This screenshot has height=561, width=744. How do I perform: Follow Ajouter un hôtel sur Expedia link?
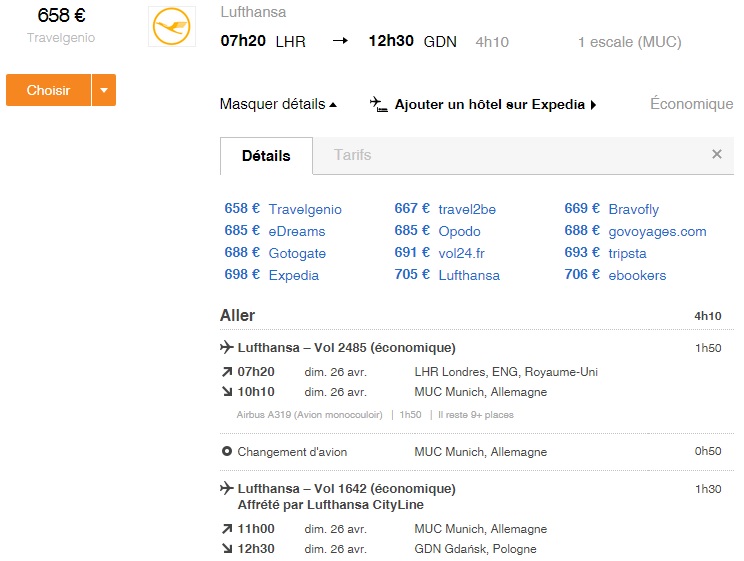[x=495, y=104]
